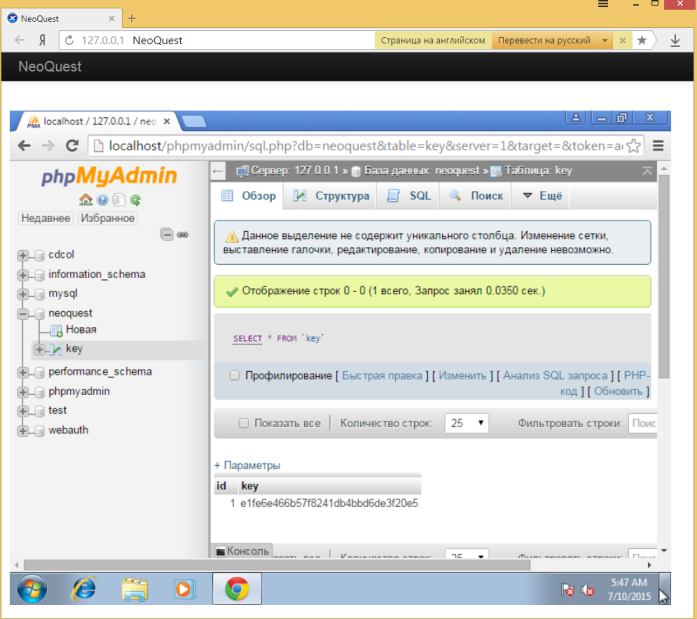Open the SQL tab
697x619 pixels.
(x=409, y=196)
